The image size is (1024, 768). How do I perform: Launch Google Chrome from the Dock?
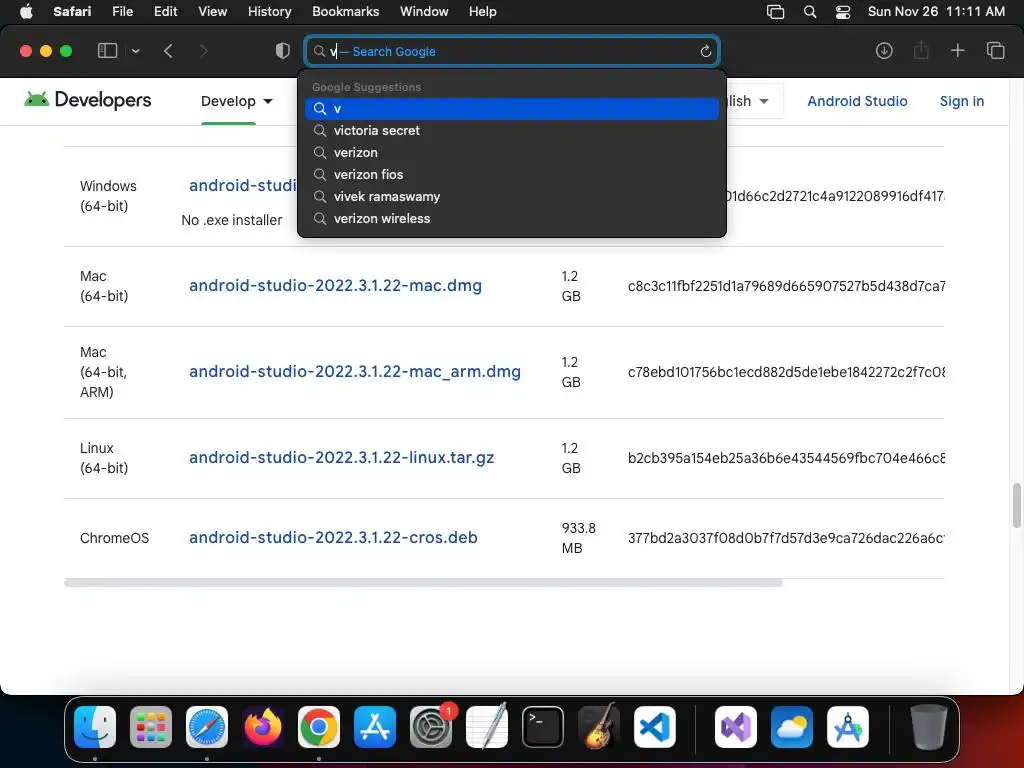(319, 727)
